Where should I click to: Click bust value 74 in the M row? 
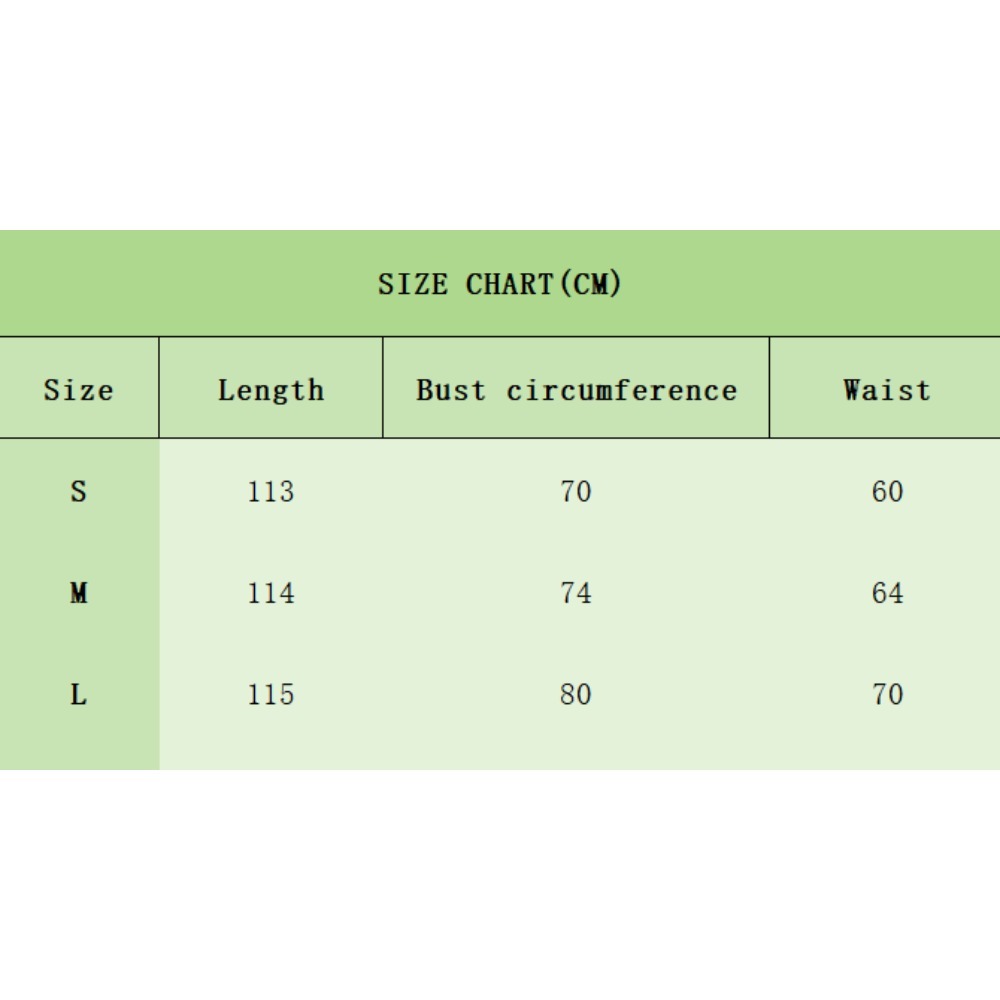tap(576, 594)
